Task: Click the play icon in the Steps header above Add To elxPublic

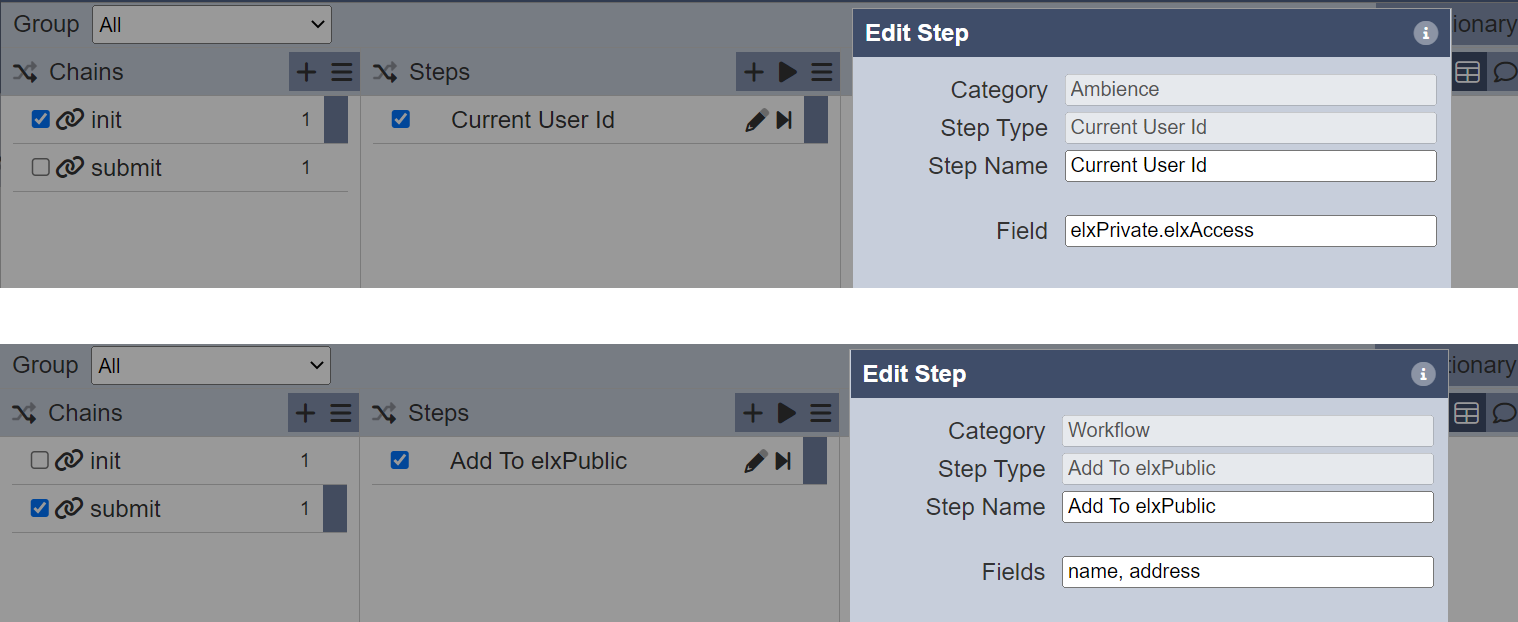Action: point(787,413)
